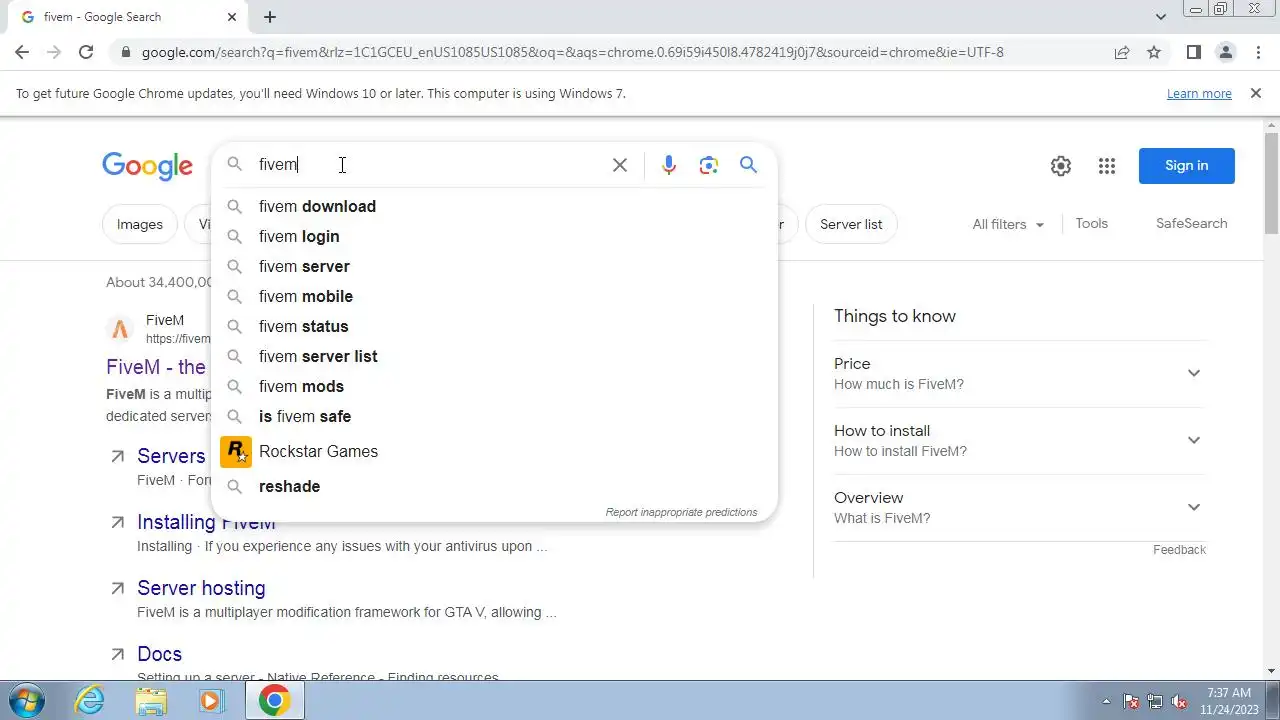Viewport: 1280px width, 720px height.
Task: Select the 'fivem server list' suggestion
Action: coord(494,356)
